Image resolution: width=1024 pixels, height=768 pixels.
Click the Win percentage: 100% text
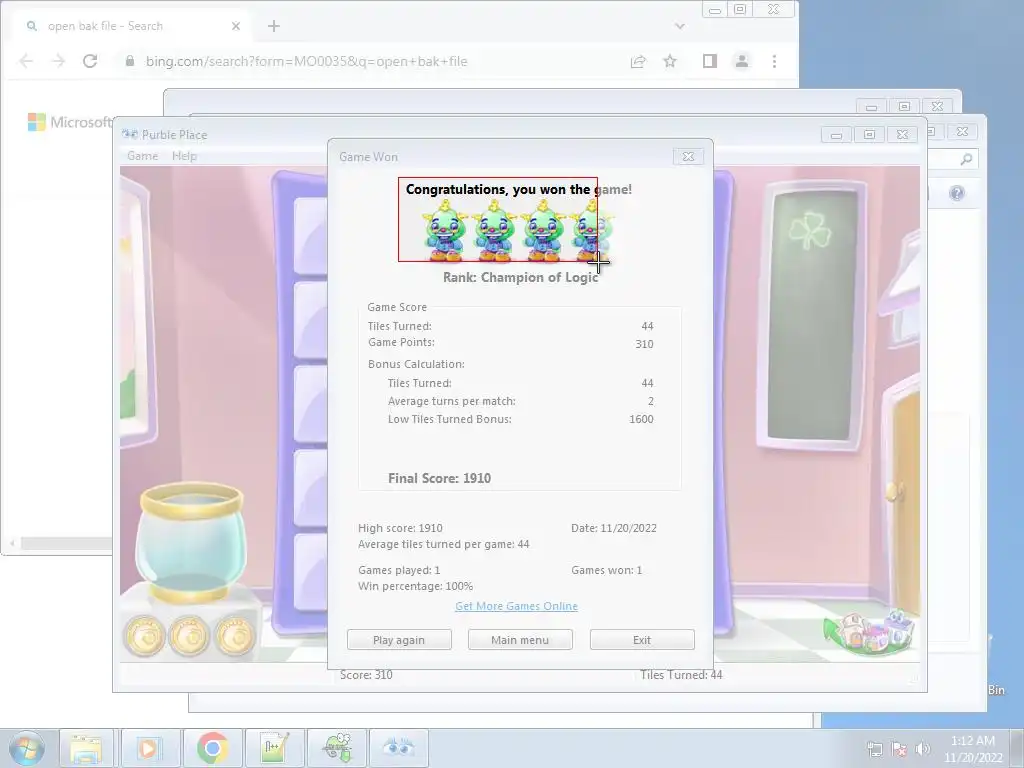click(x=415, y=586)
